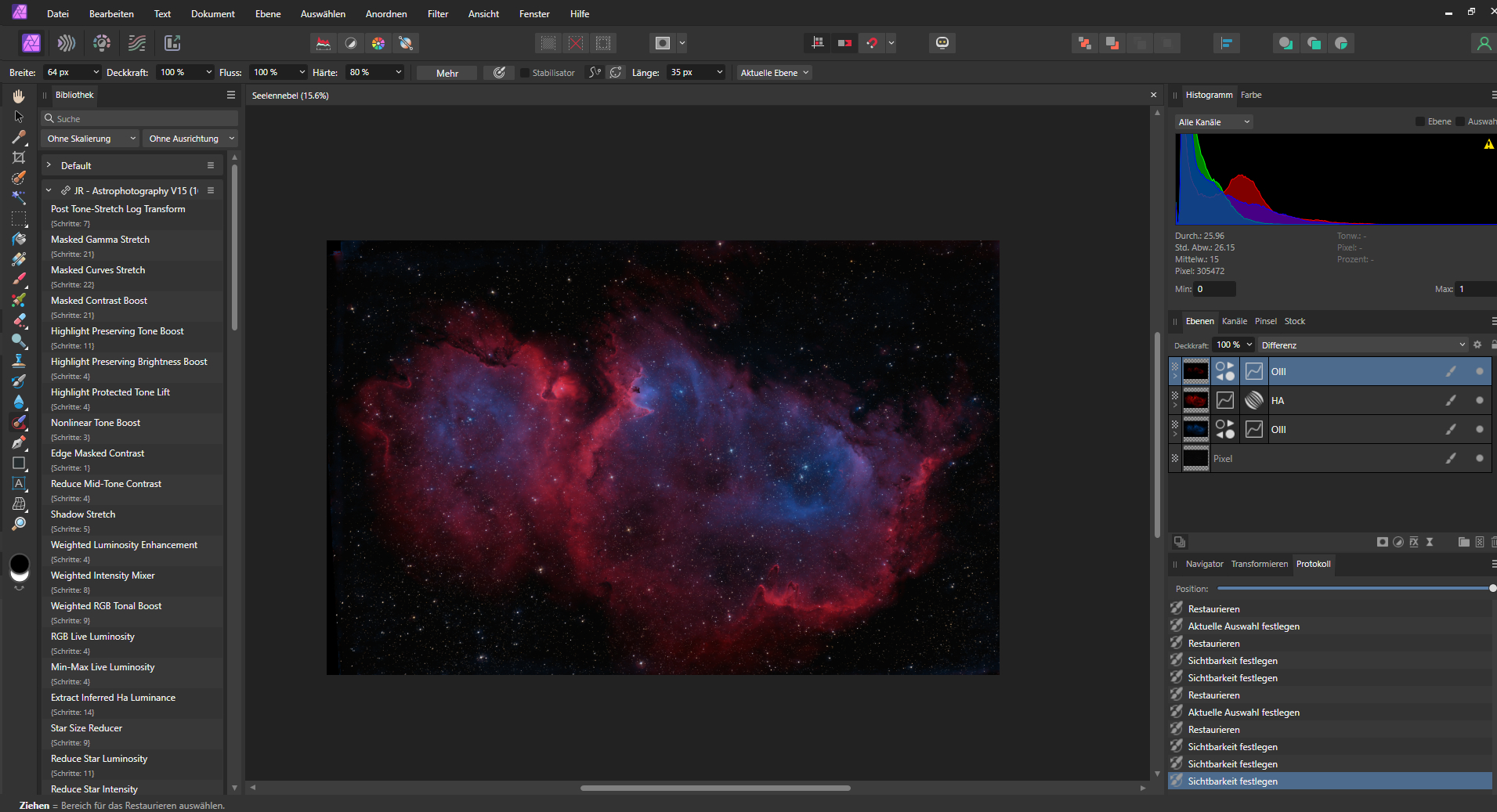Switch to the Develop Persona
Viewport: 1497px width, 812px height.
102,43
